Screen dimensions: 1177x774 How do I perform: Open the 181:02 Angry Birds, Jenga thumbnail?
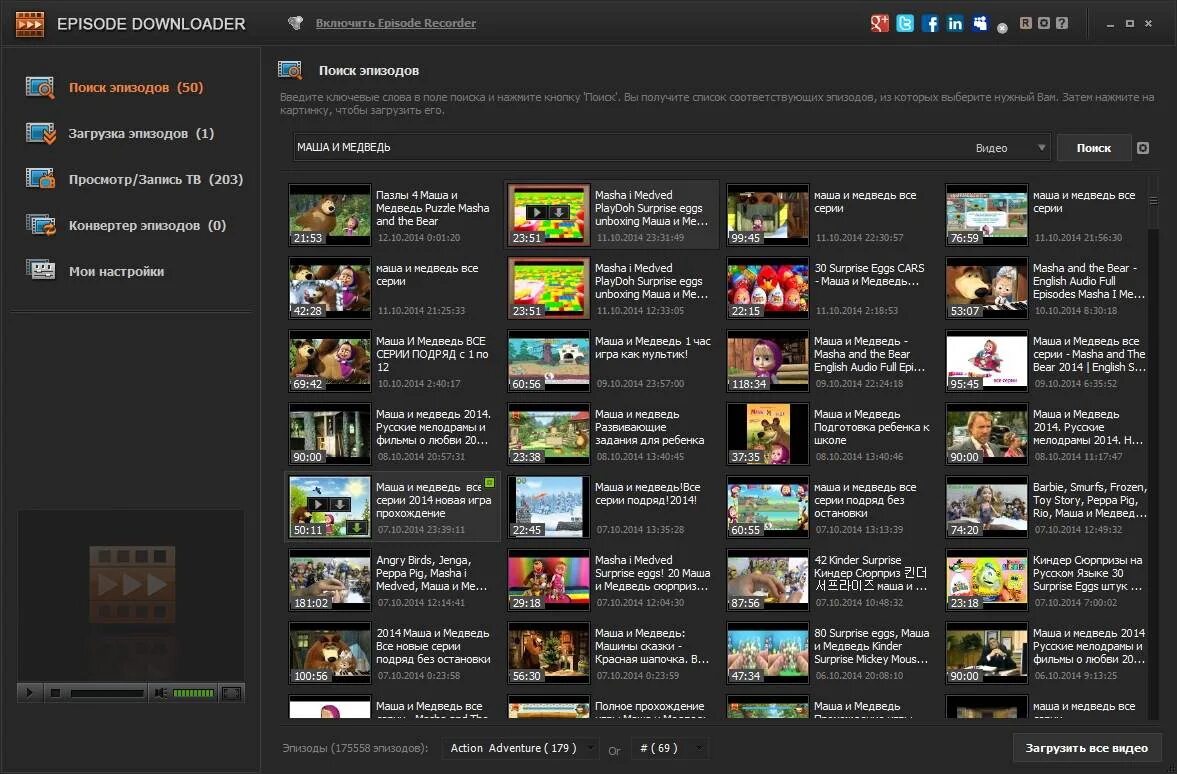(x=330, y=580)
